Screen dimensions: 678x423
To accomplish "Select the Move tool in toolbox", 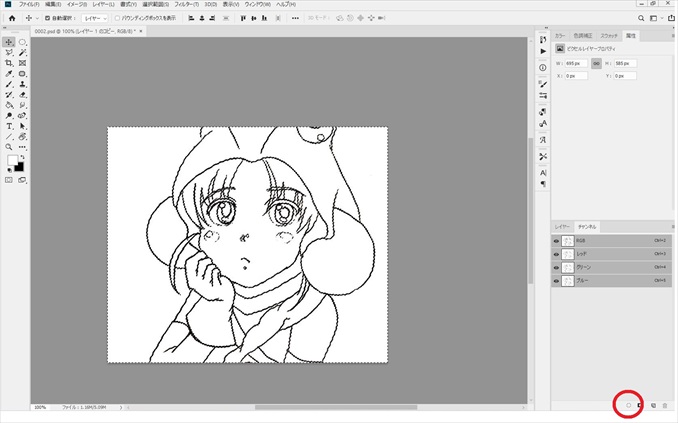I will pyautogui.click(x=9, y=42).
